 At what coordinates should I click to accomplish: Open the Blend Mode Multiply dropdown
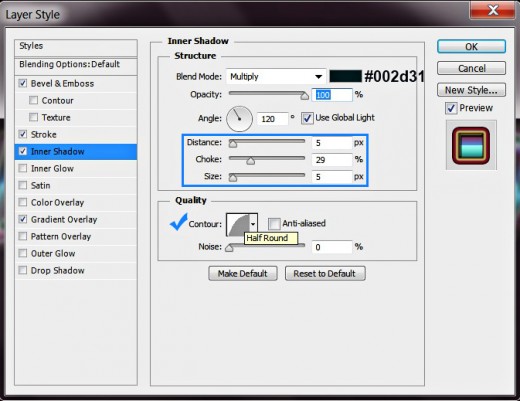point(276,77)
